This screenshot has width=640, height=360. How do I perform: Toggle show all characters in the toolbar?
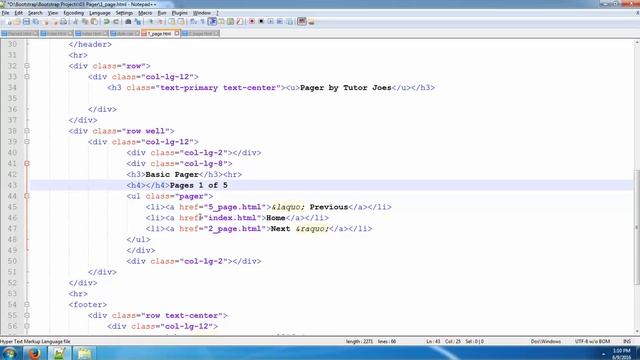coord(202,22)
